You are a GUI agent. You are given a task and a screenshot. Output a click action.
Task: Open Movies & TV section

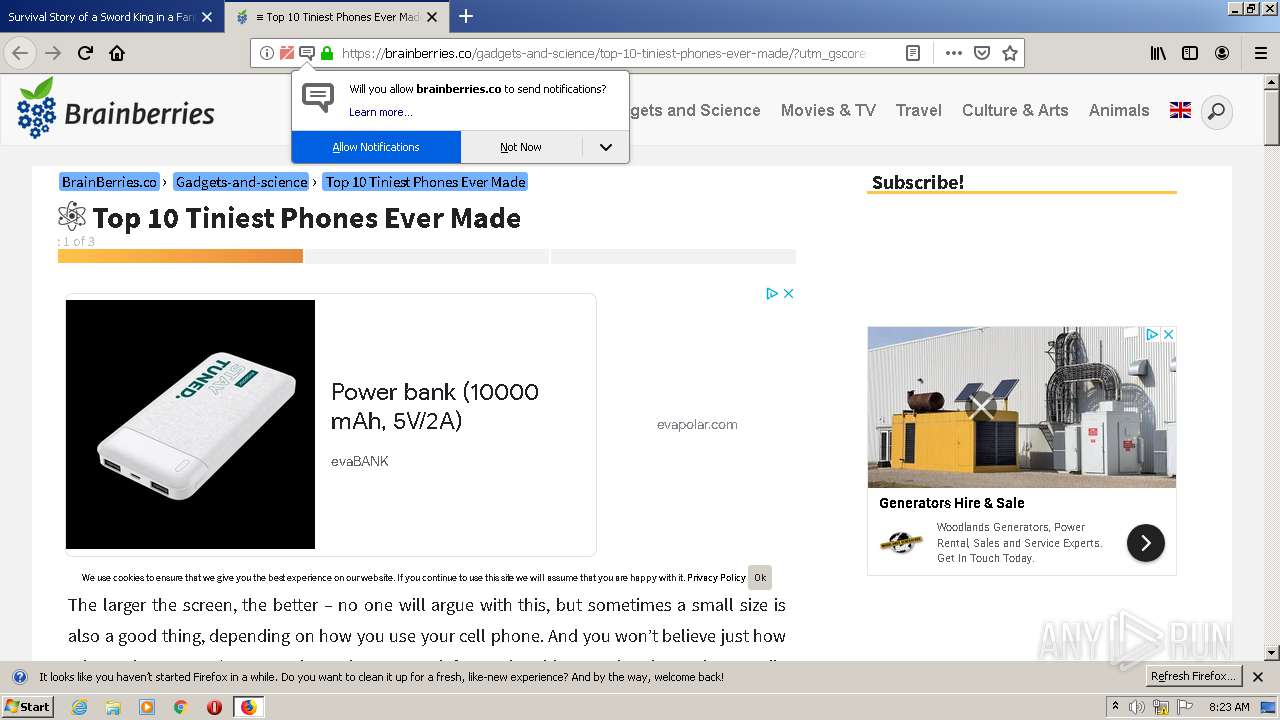(x=828, y=110)
